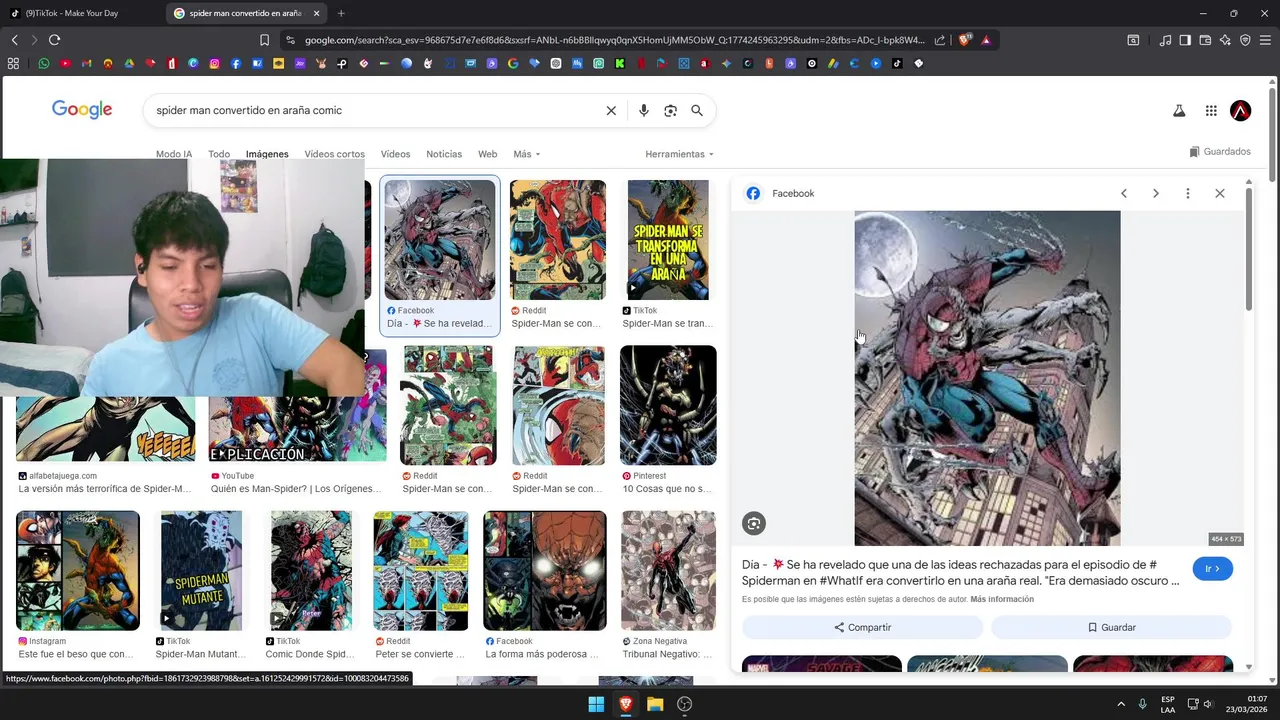1280x720 pixels.
Task: Open Brave Rewards triangle icon
Action: pos(986,40)
